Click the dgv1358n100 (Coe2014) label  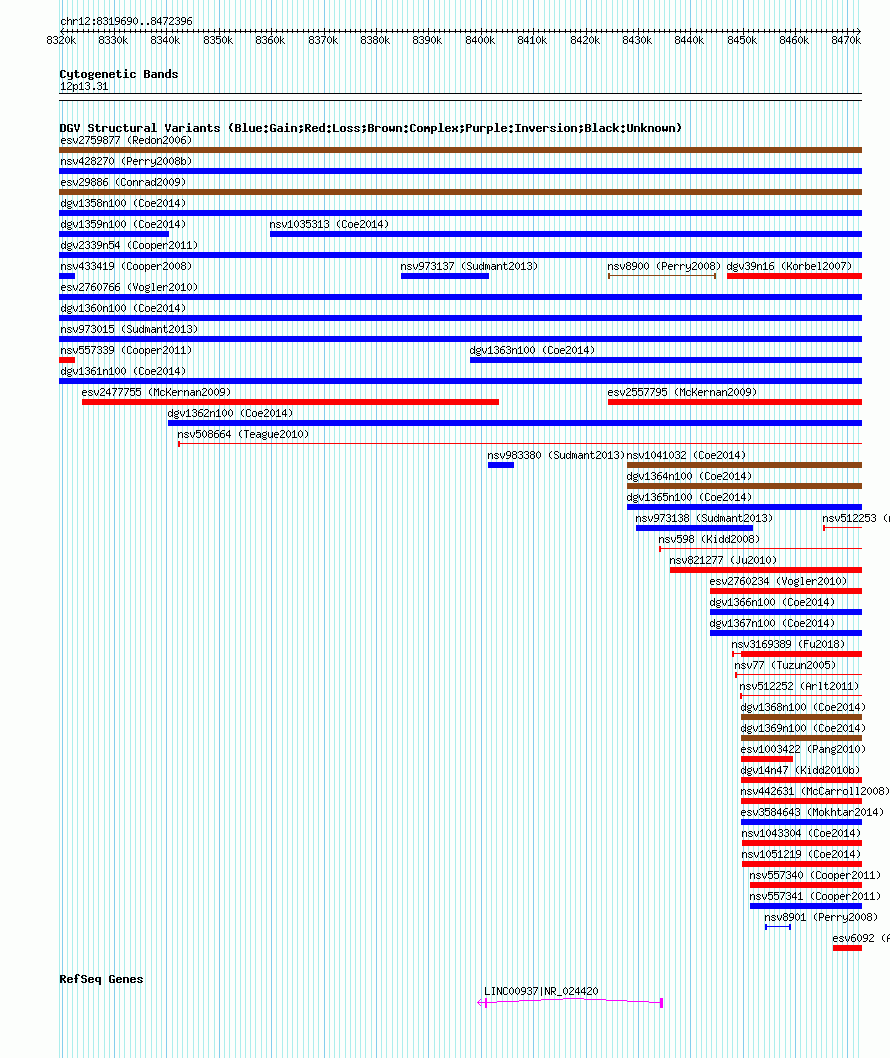(x=123, y=203)
